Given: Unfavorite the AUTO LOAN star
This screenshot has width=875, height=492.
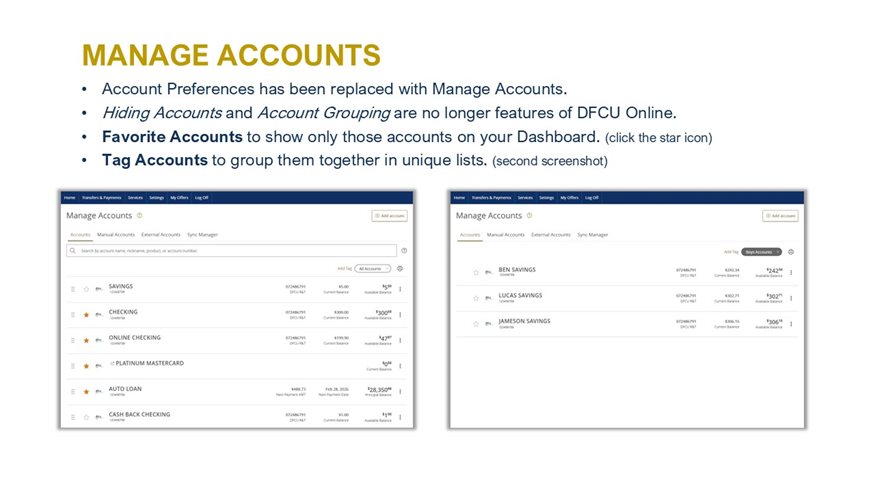Looking at the screenshot, I should [86, 392].
